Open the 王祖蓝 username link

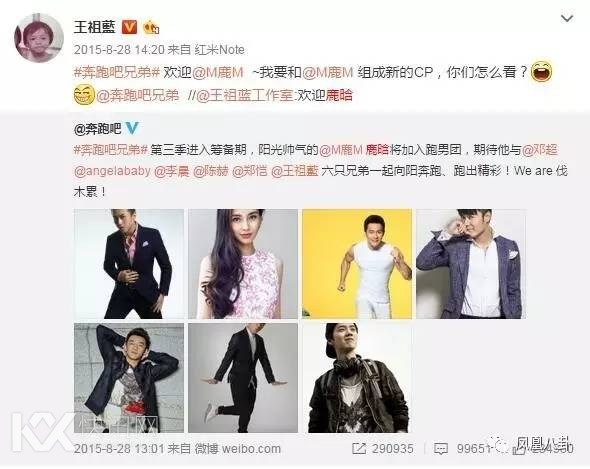point(95,27)
